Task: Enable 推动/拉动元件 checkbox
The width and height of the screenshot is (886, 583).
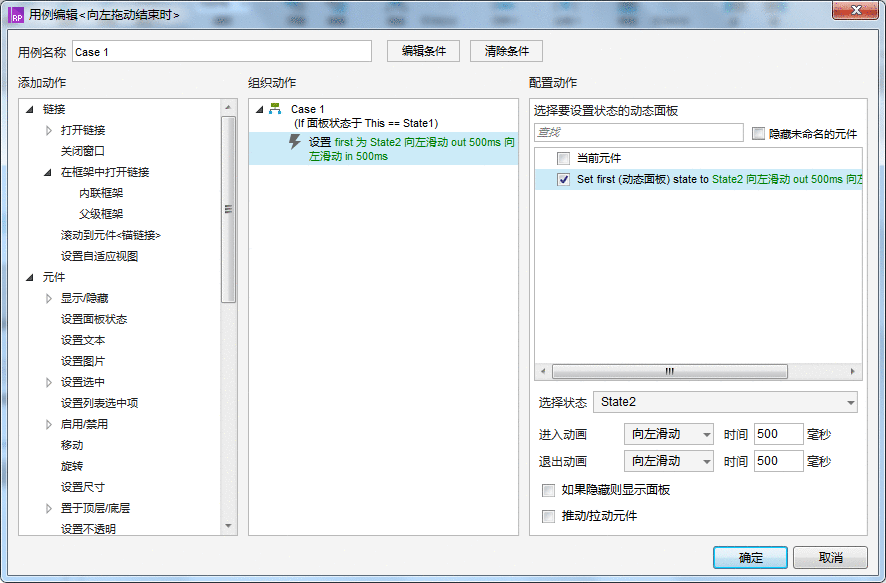Action: 548,516
